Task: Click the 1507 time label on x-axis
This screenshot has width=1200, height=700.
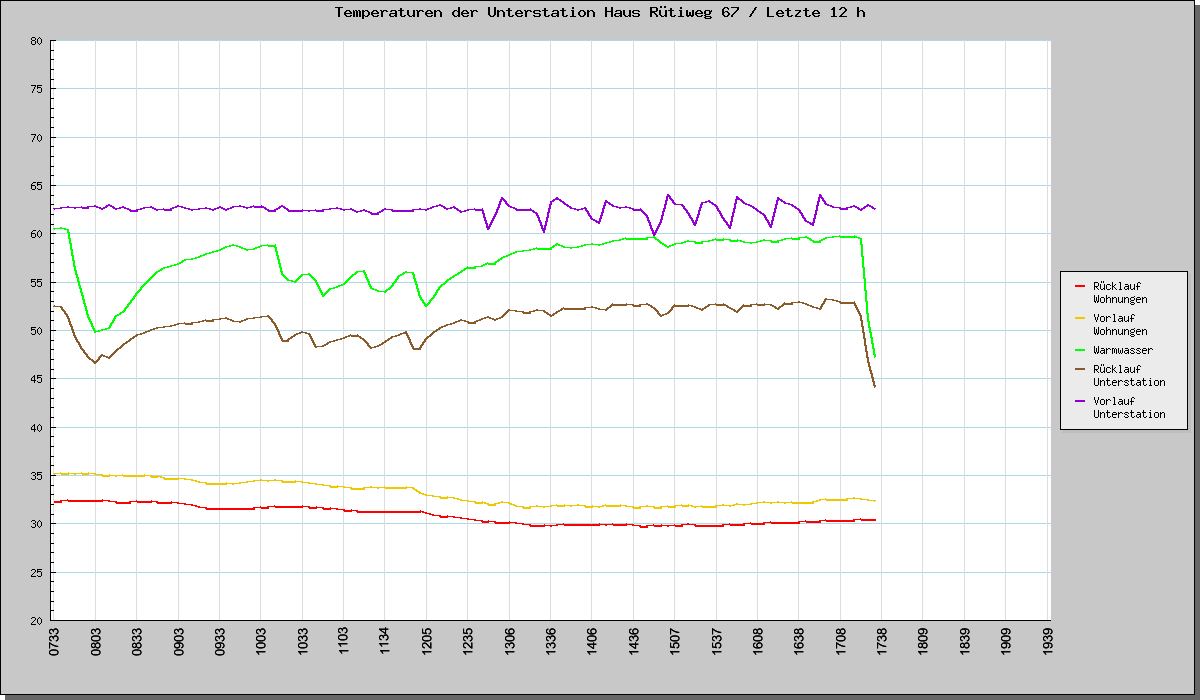Action: point(674,642)
